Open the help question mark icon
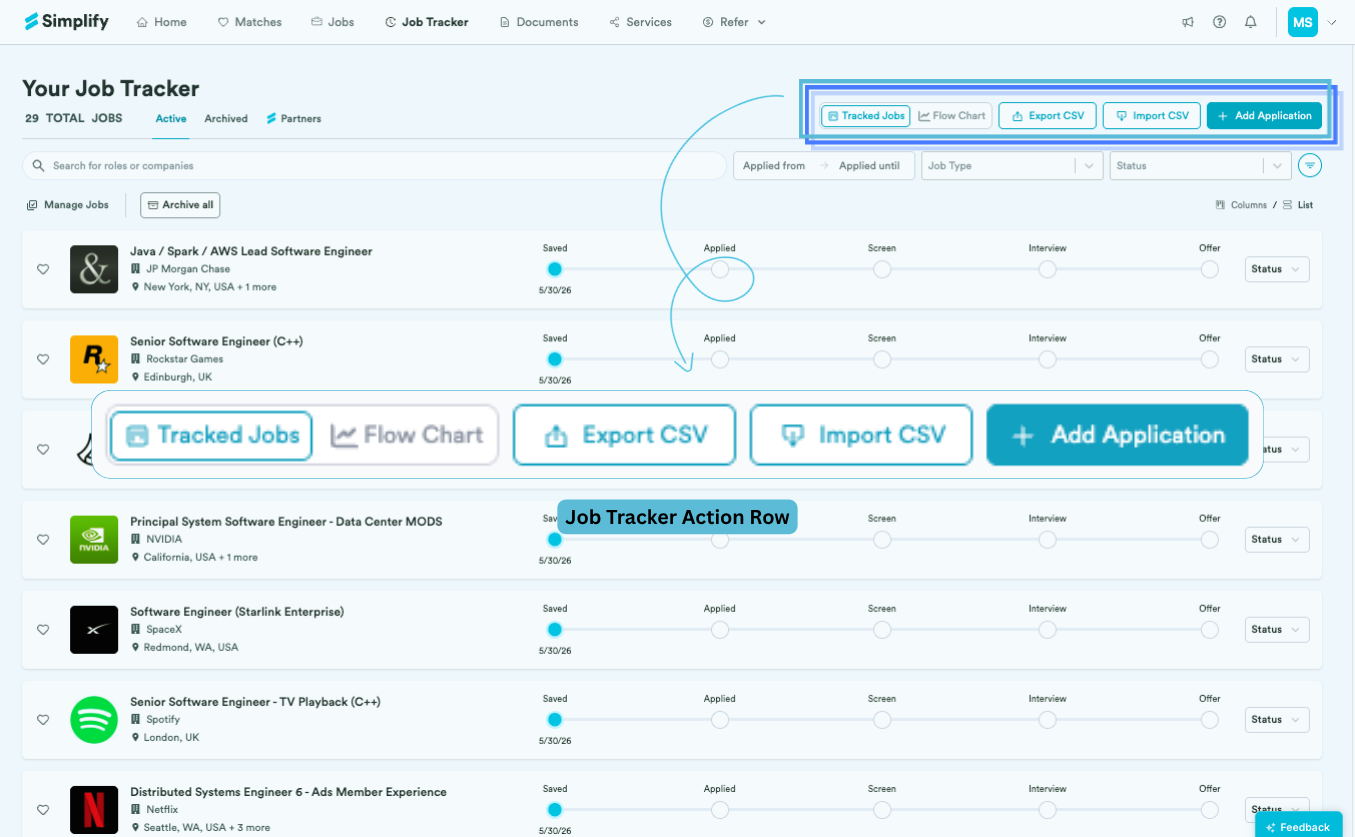 (x=1219, y=22)
